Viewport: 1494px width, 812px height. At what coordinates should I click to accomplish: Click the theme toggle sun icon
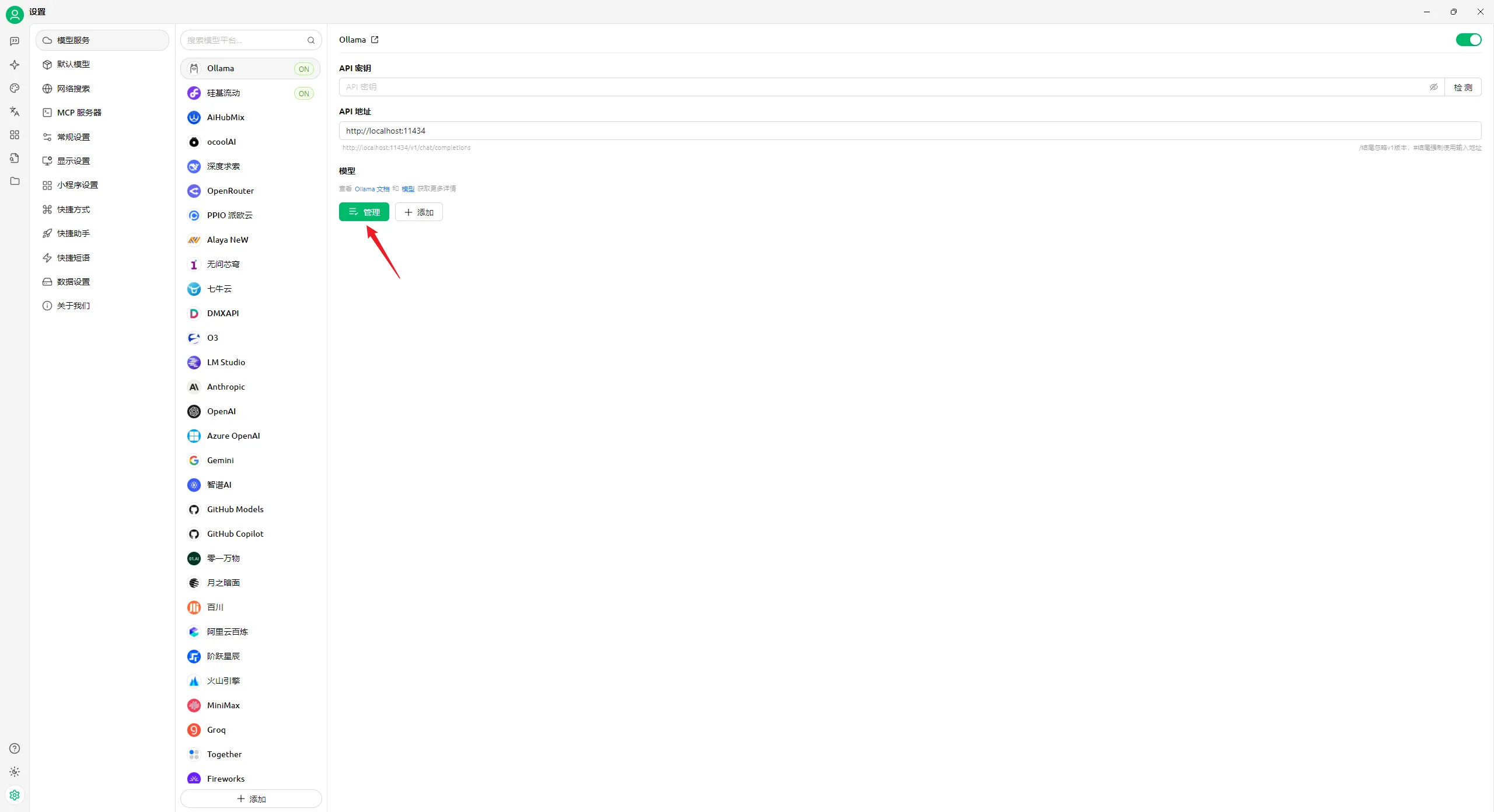(x=15, y=772)
